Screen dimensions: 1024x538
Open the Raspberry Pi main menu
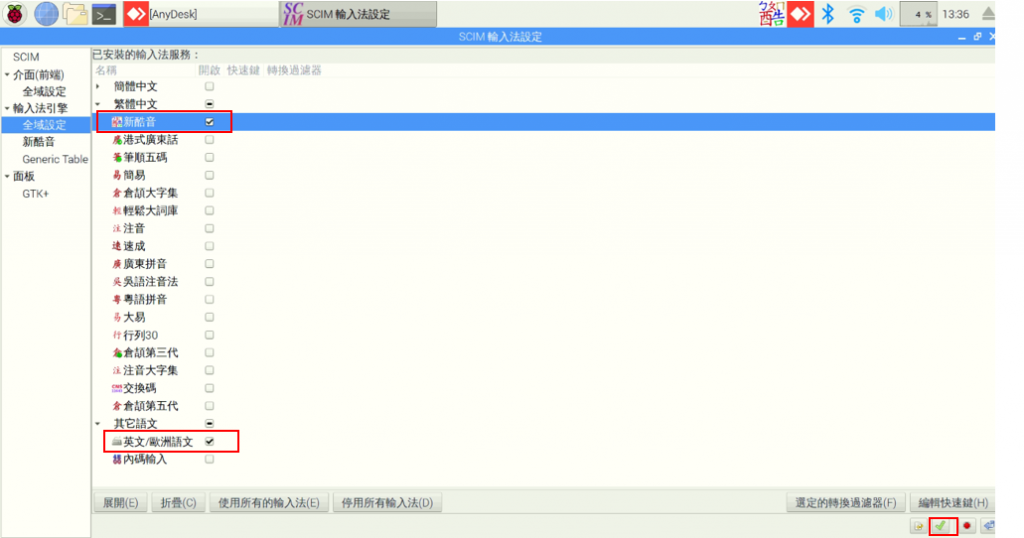14,14
